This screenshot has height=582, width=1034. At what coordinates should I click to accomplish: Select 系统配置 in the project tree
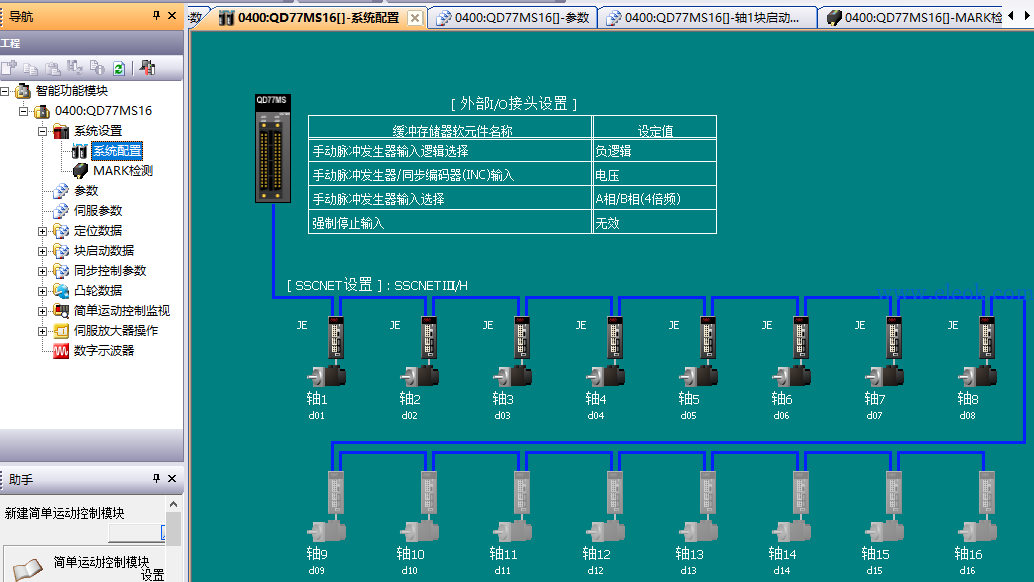click(x=117, y=151)
